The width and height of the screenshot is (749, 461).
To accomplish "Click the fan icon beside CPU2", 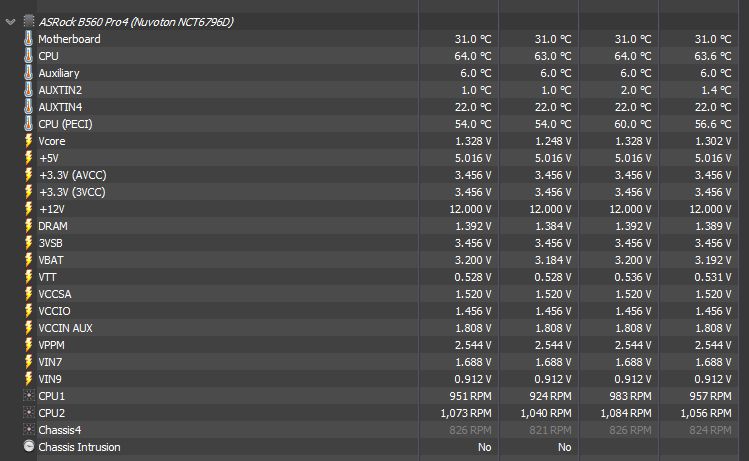I will pyautogui.click(x=29, y=413).
